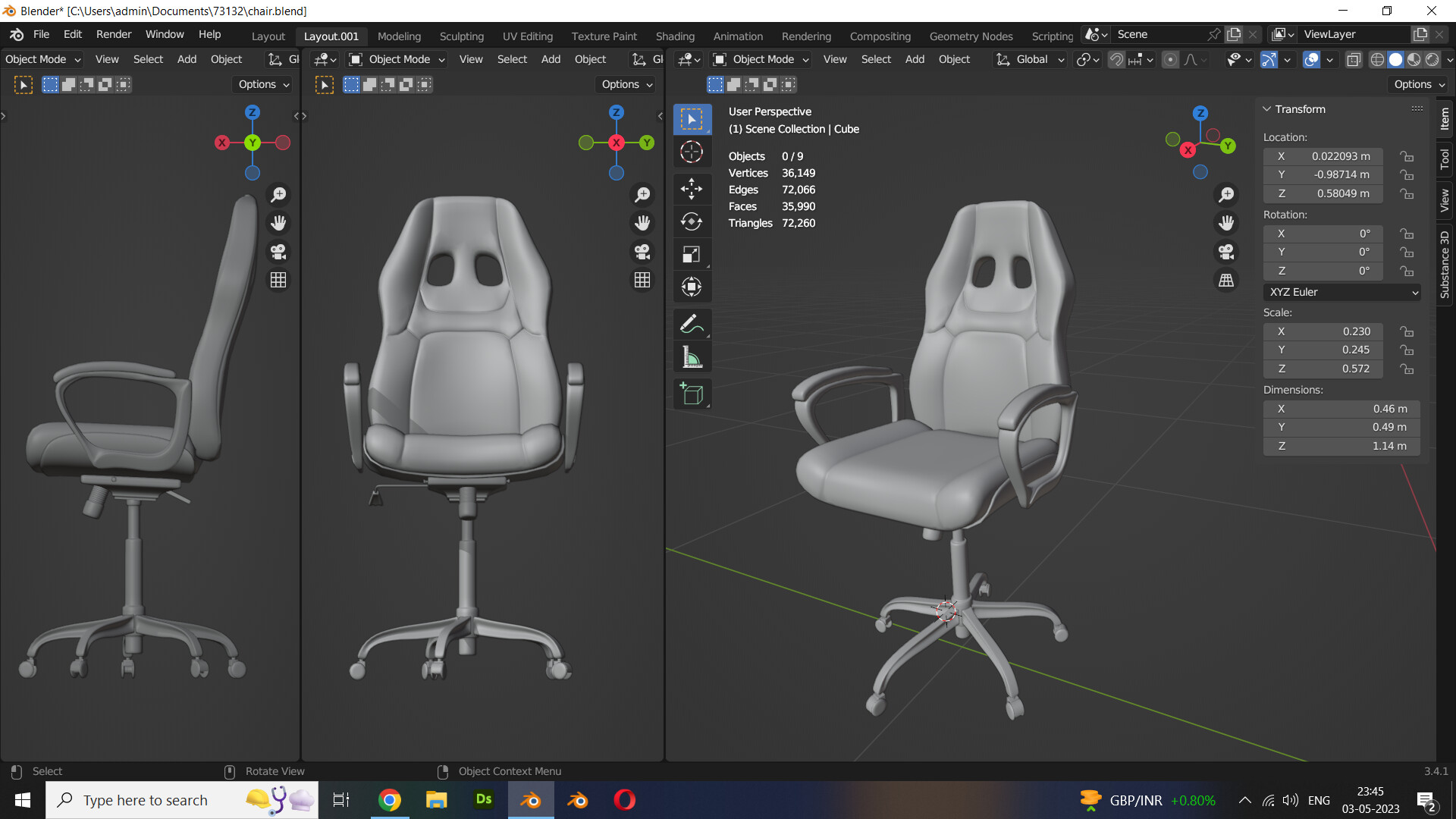
Task: Open Opera from the taskbar
Action: (624, 799)
